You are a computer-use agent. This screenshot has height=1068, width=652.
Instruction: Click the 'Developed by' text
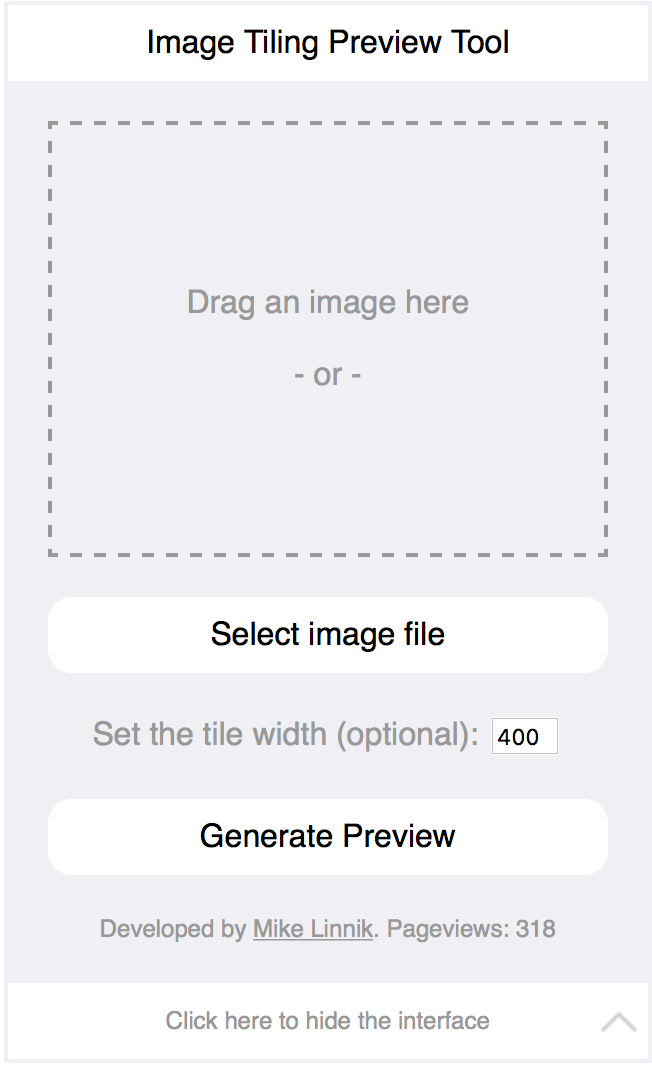pos(172,929)
